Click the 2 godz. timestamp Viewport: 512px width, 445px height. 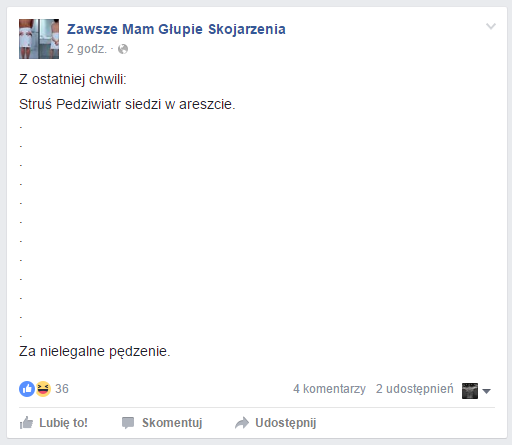pos(87,49)
